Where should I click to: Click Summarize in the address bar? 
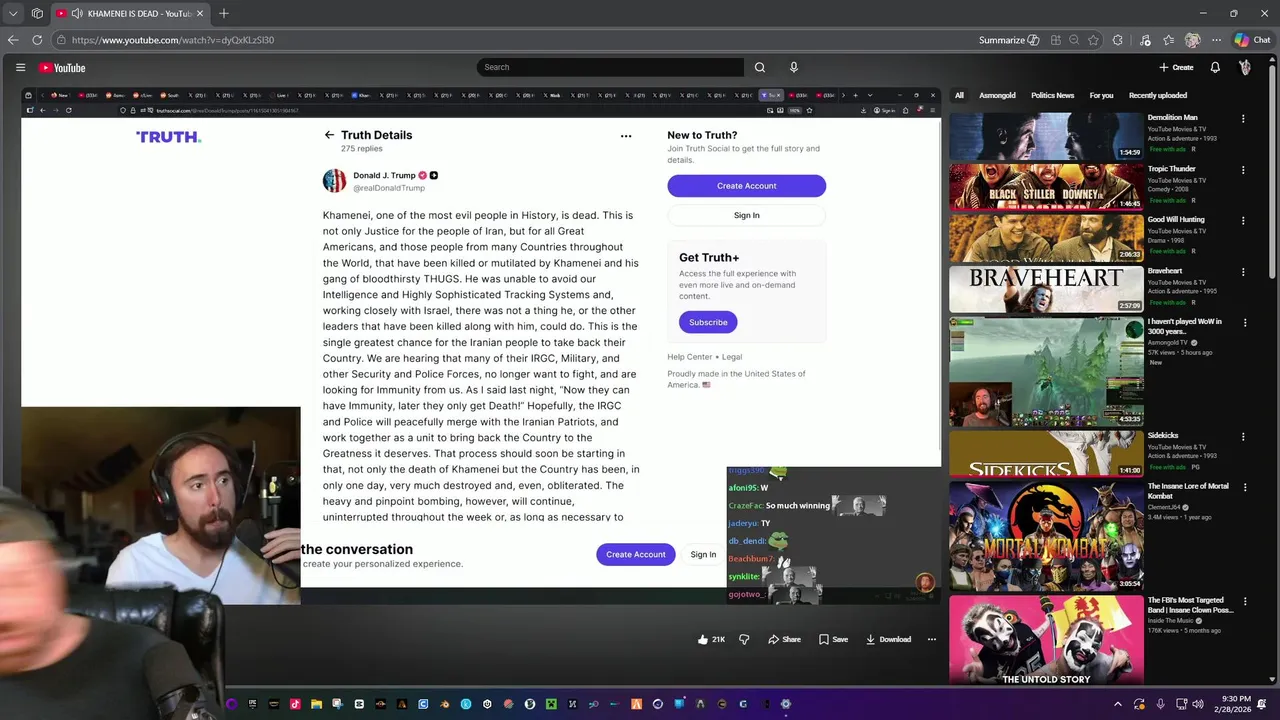[1007, 40]
